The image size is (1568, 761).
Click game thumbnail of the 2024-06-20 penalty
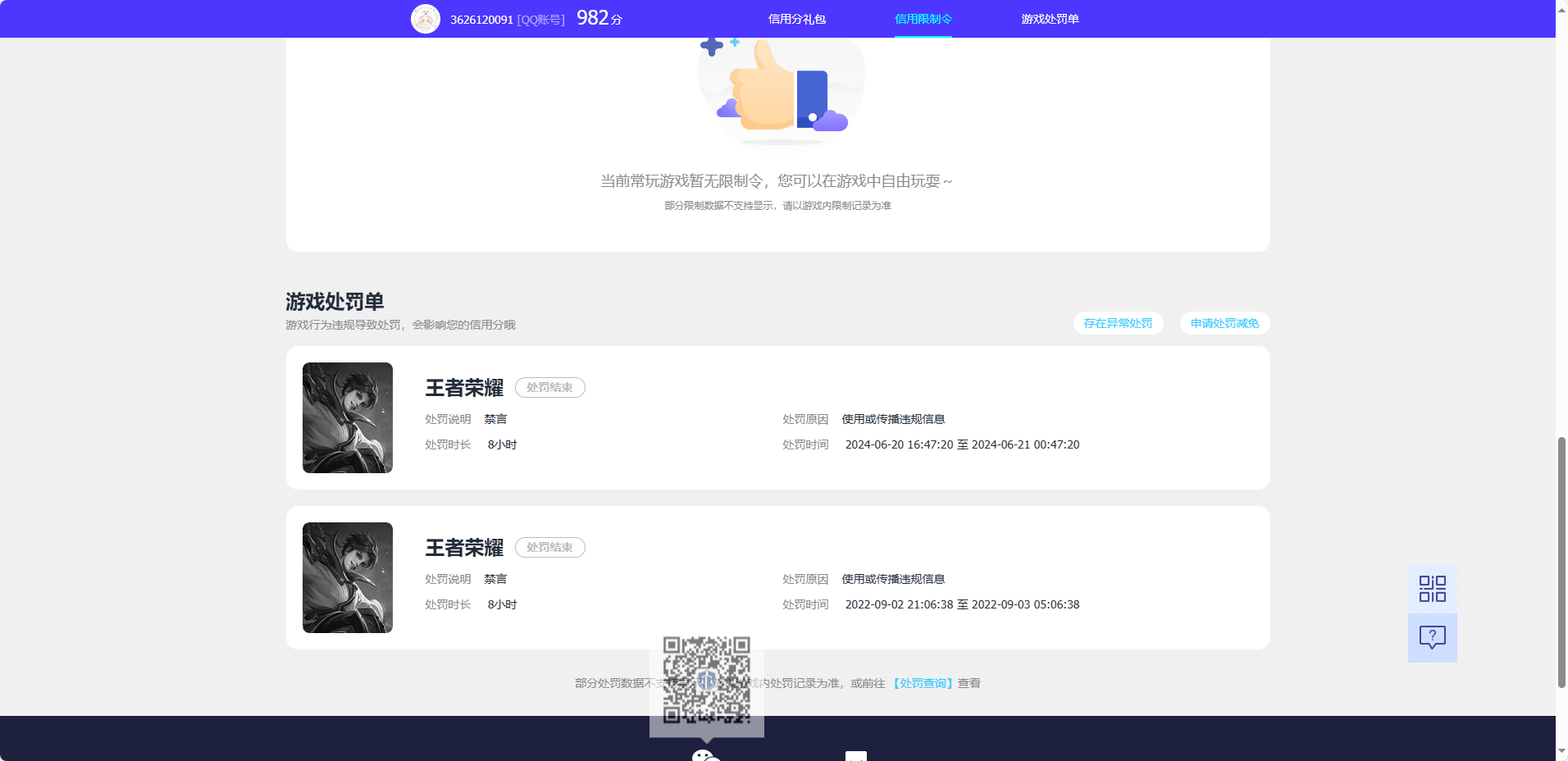(x=348, y=417)
